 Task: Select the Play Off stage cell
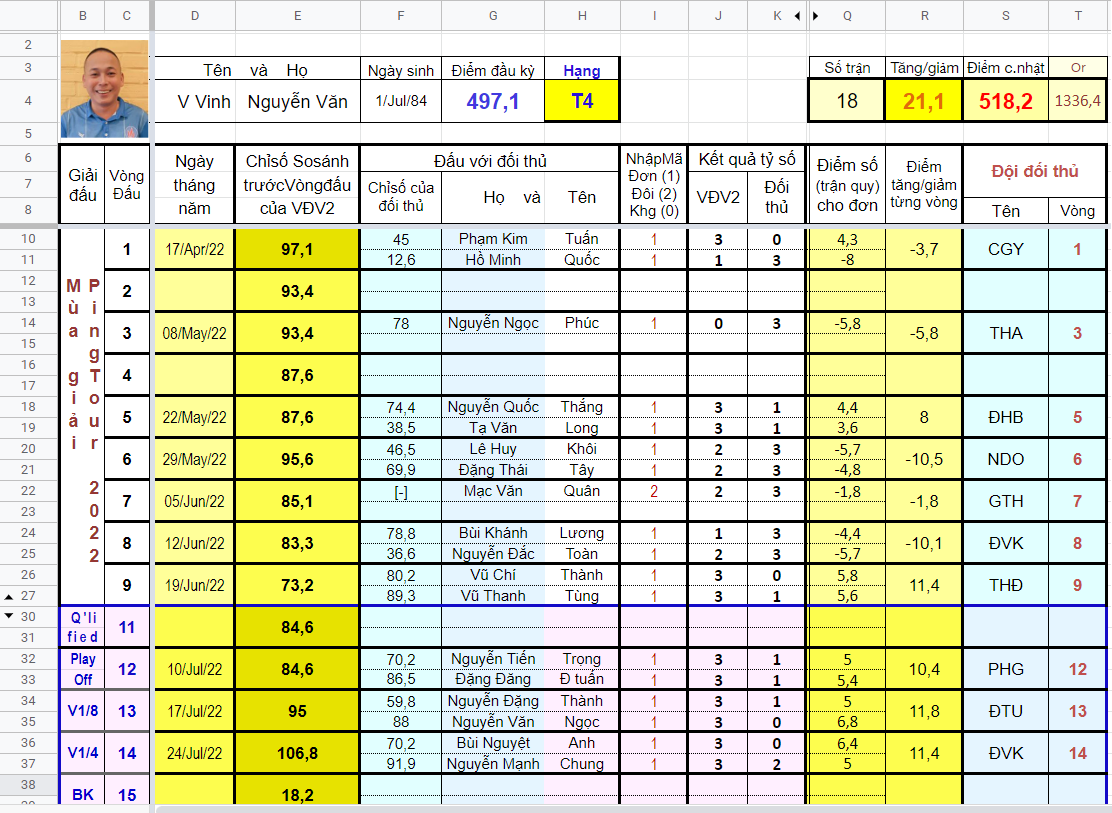point(82,669)
